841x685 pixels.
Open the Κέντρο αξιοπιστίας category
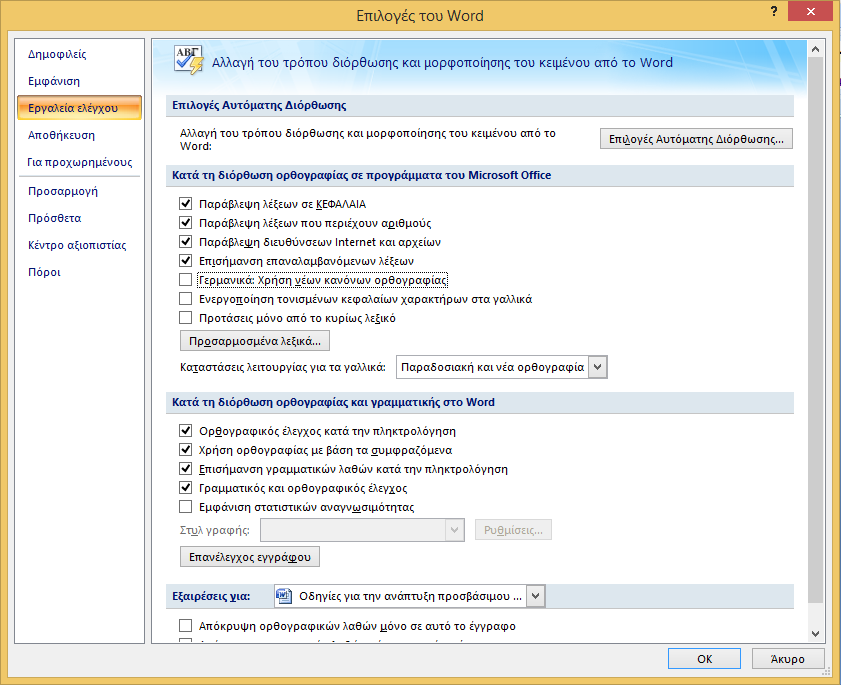click(x=77, y=245)
